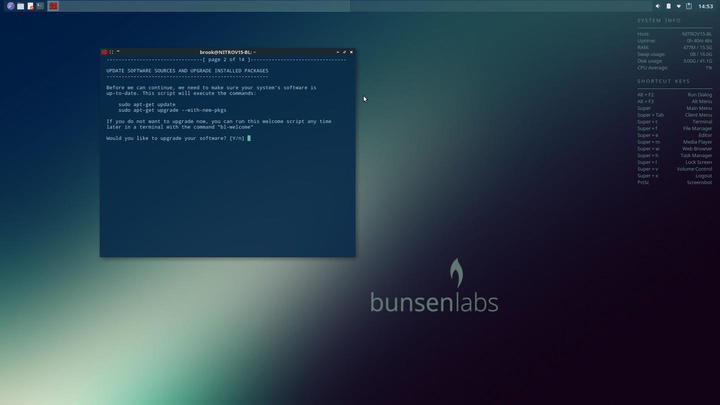The width and height of the screenshot is (720, 405).
Task: Launch the text editor from panel
Action: (x=30, y=6)
